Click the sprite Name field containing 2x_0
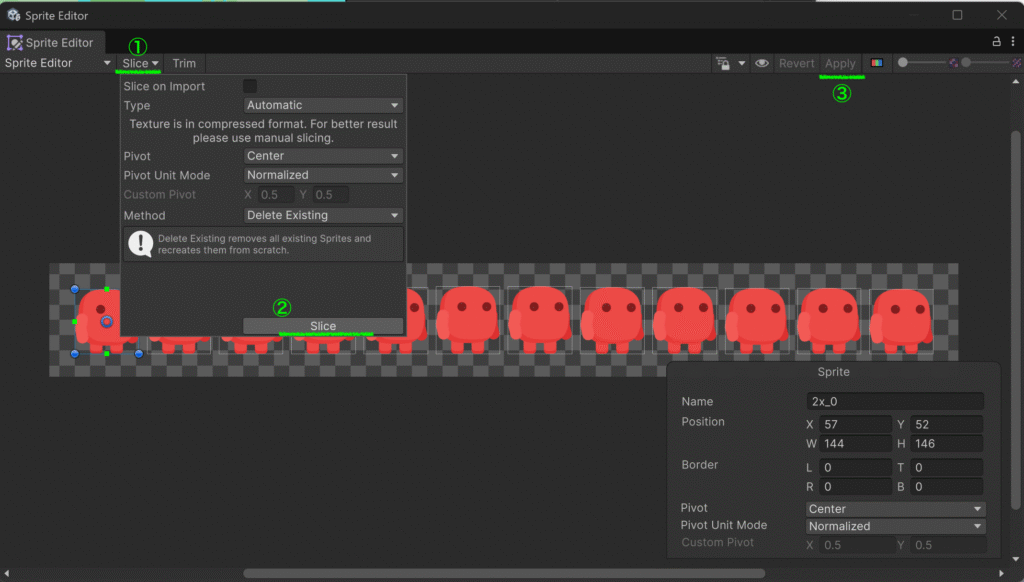 [895, 401]
